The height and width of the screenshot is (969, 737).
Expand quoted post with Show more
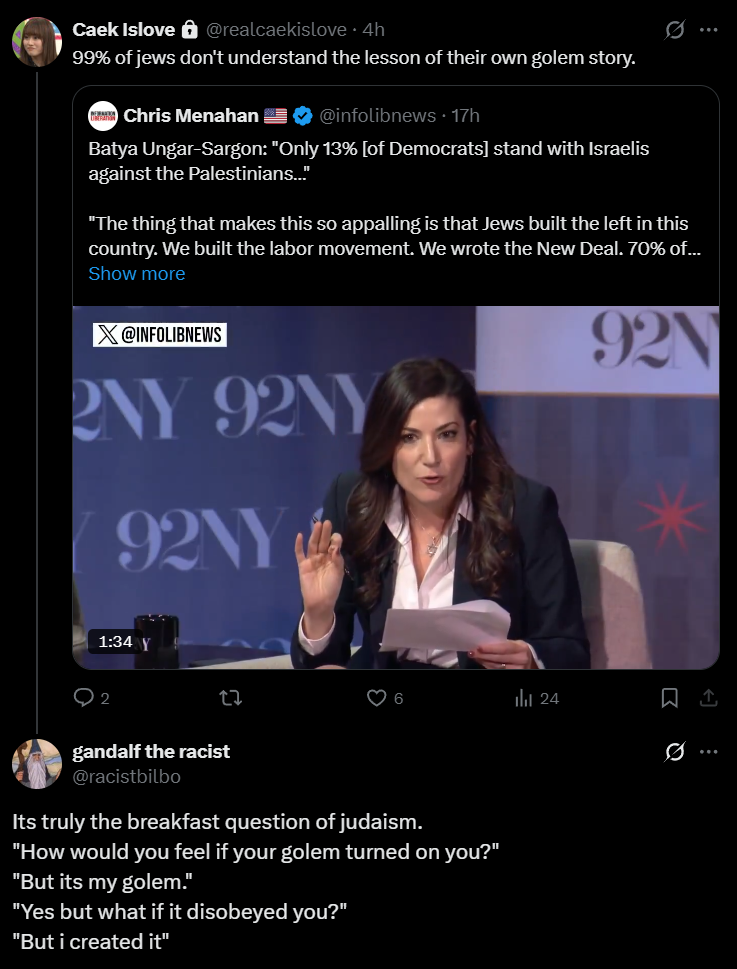[x=136, y=273]
